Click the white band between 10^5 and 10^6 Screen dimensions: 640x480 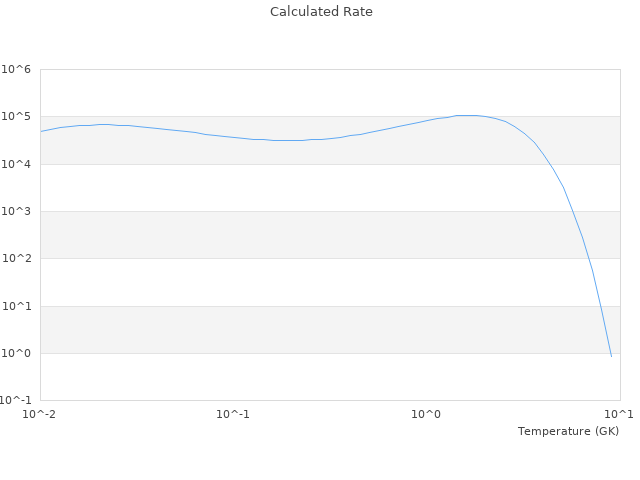pos(300,93)
